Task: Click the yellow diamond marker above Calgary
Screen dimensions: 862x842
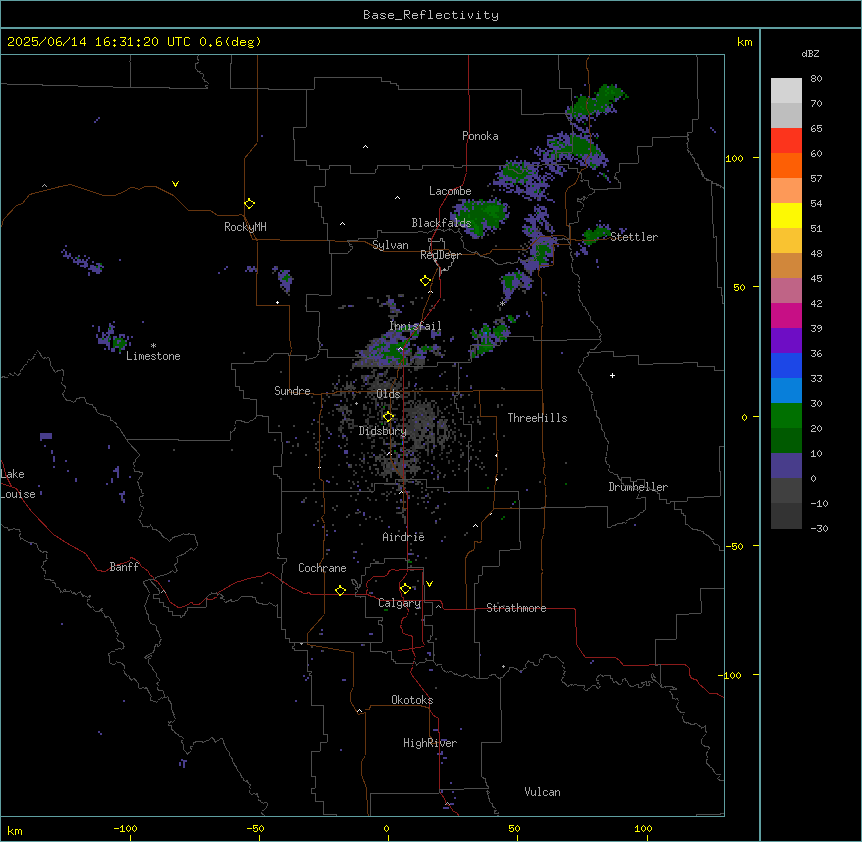Action: point(405,589)
